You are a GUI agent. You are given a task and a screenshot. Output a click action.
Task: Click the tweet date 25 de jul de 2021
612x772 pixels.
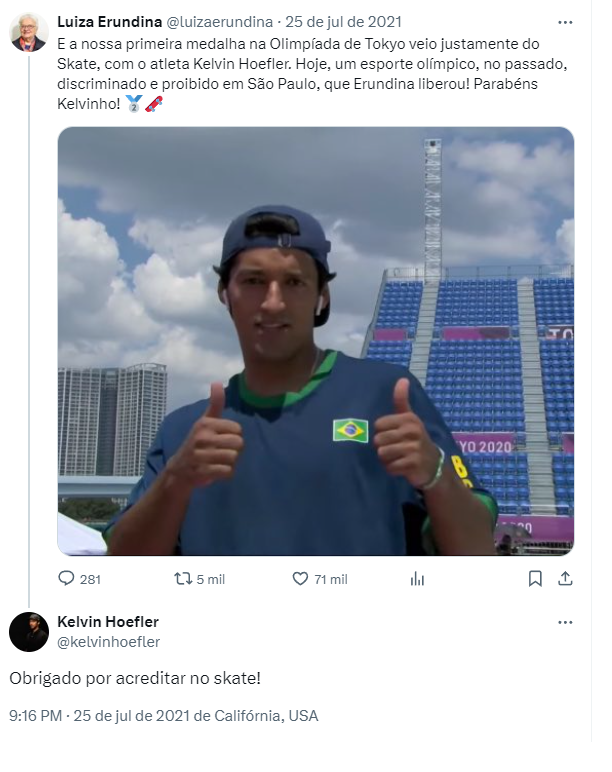click(x=343, y=19)
